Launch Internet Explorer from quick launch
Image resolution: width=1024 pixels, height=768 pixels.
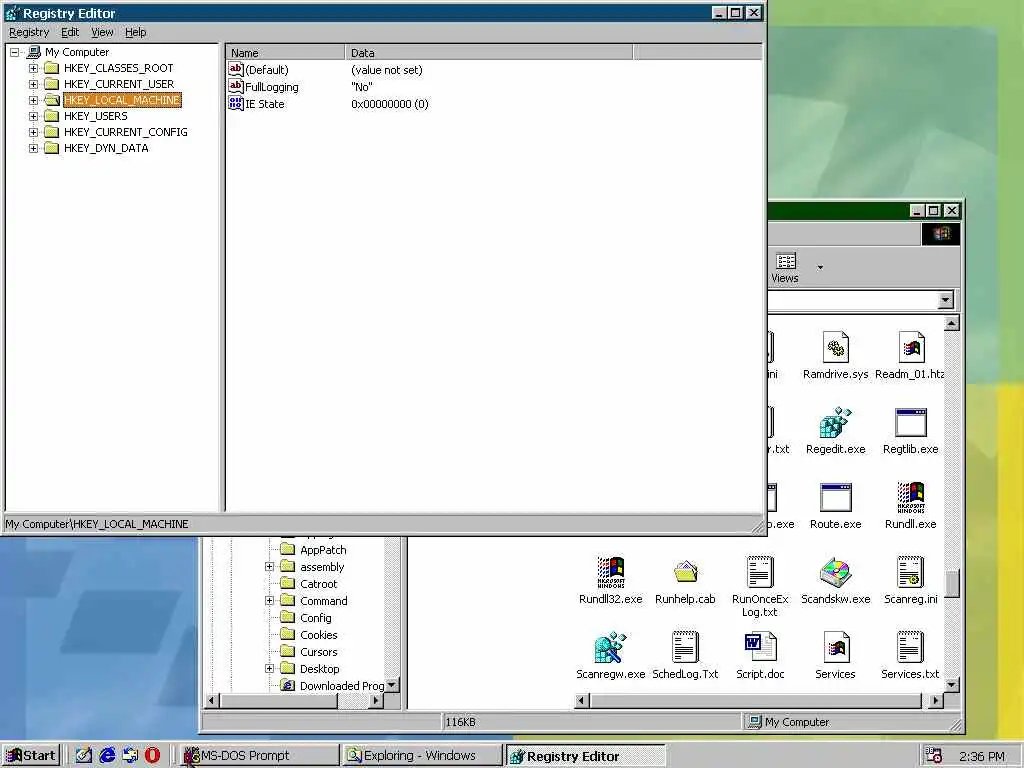click(x=107, y=756)
